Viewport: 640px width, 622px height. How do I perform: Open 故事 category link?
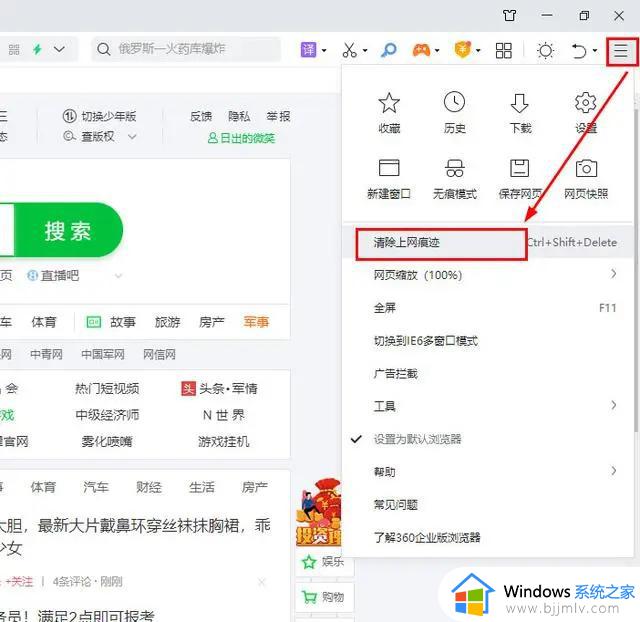coord(123,322)
